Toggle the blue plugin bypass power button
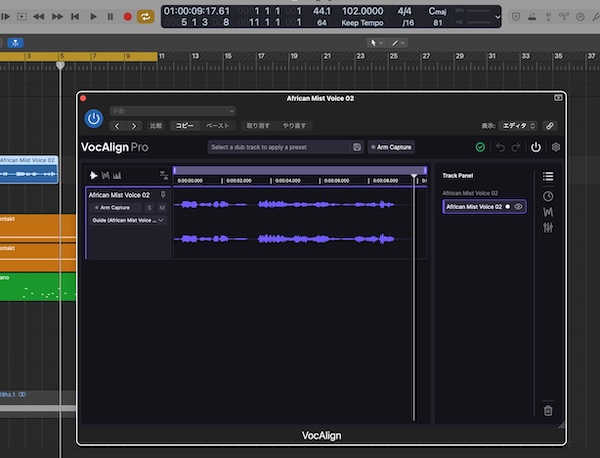The image size is (600, 458). point(94,119)
